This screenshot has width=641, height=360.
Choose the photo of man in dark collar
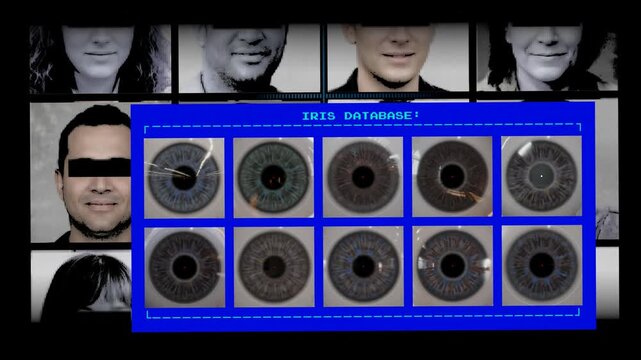pyautogui.click(x=398, y=58)
